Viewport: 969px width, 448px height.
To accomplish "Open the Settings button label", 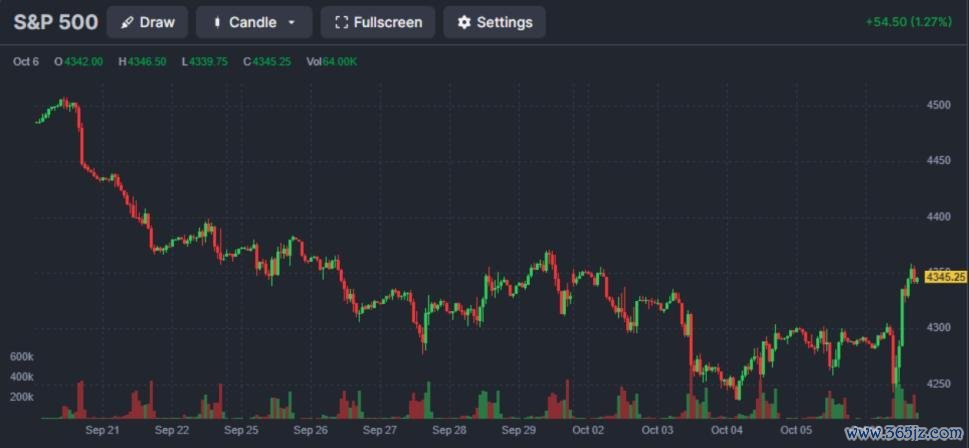I will (504, 23).
